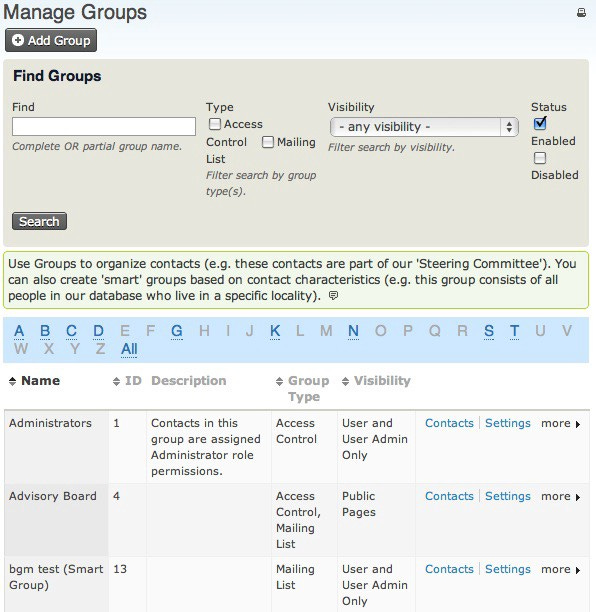This screenshot has height=612, width=596.
Task: Show All groups in alphabet filter
Action: click(129, 349)
